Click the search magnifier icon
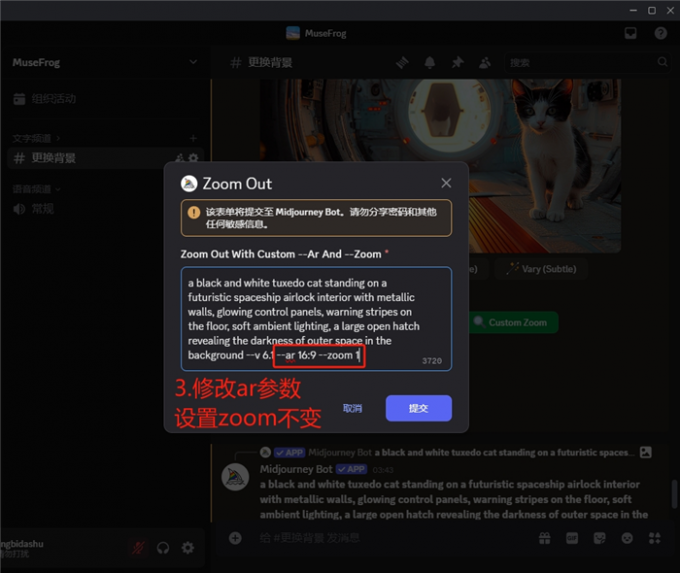Image resolution: width=680 pixels, height=573 pixels. click(x=662, y=62)
